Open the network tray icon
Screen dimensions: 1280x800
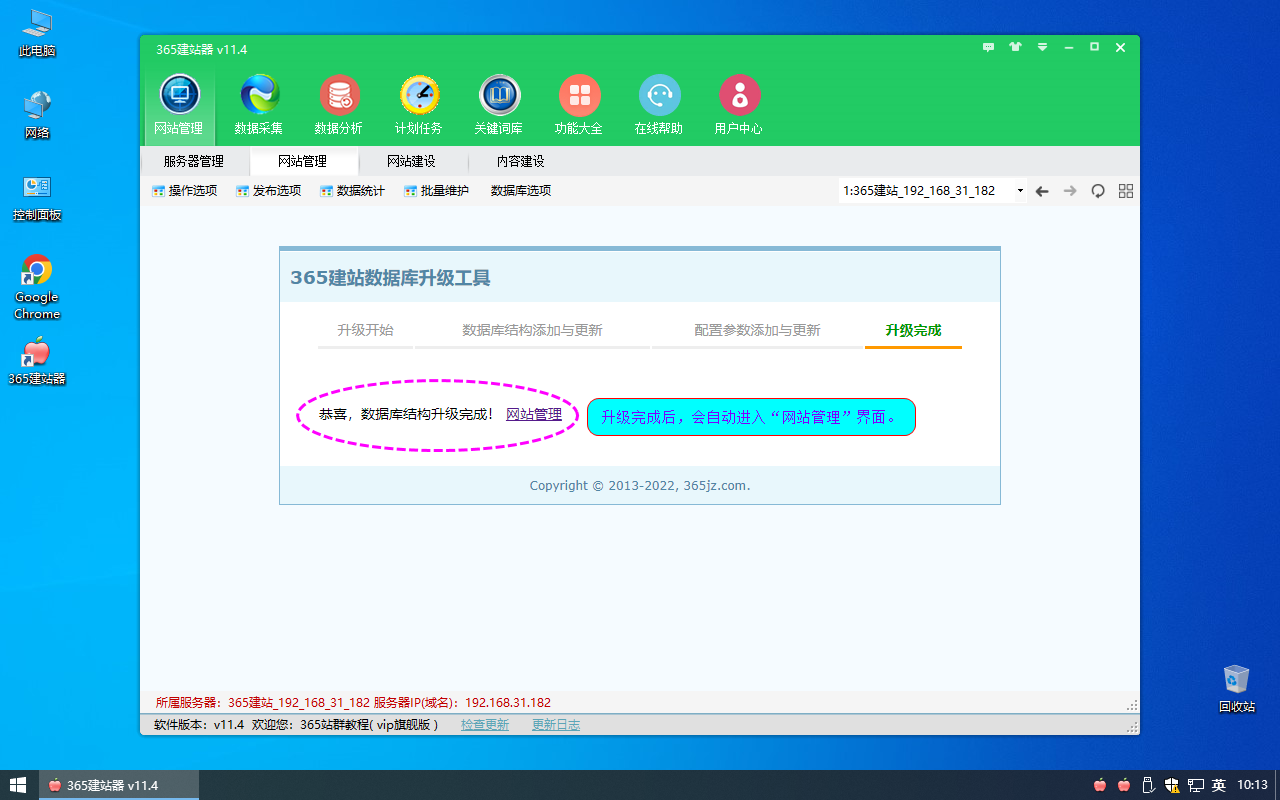(1195, 785)
